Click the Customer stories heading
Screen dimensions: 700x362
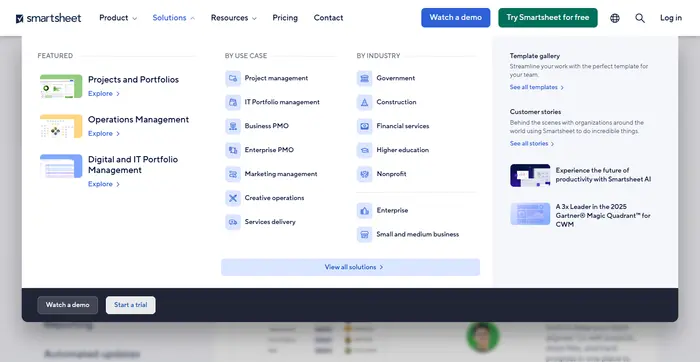535,112
